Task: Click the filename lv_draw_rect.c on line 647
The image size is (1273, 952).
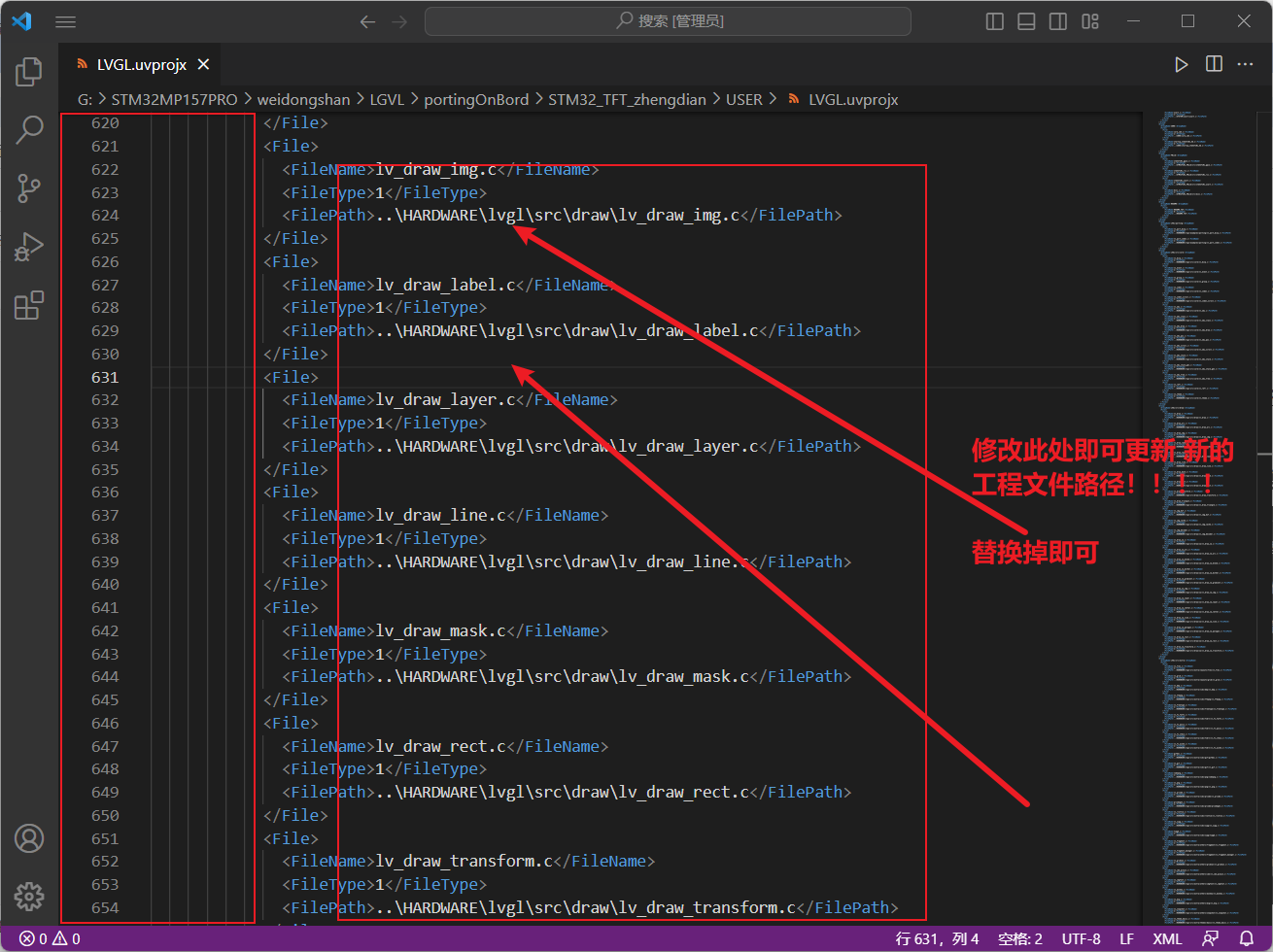Action: coord(440,746)
